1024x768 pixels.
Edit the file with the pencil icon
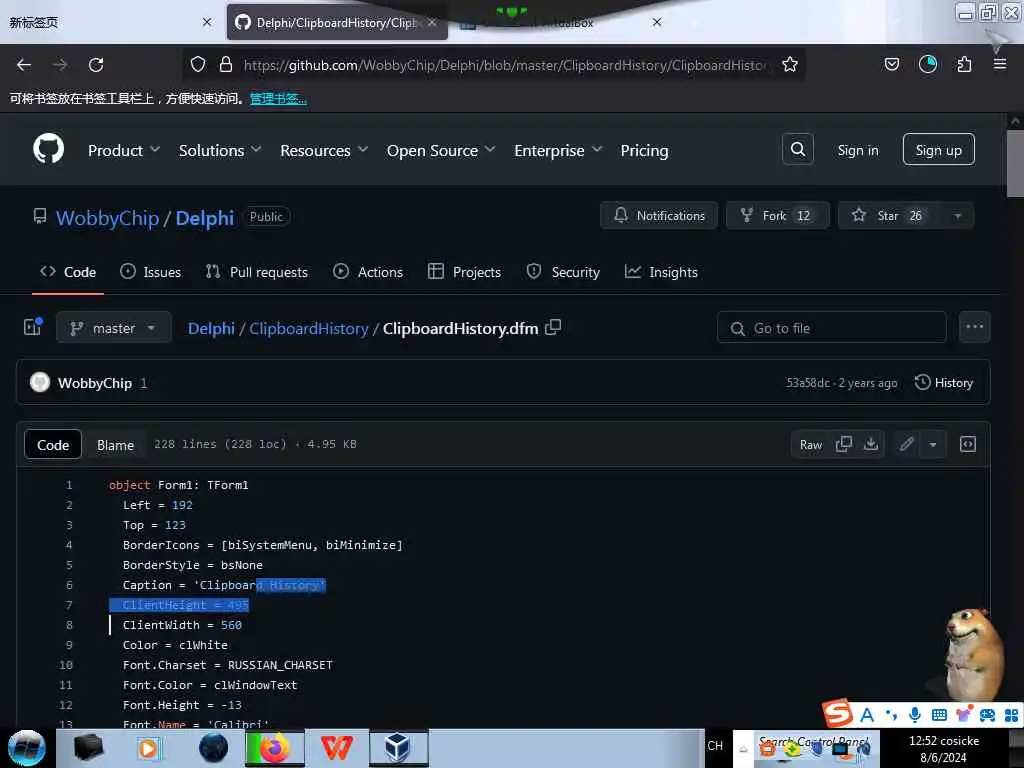pyautogui.click(x=906, y=444)
